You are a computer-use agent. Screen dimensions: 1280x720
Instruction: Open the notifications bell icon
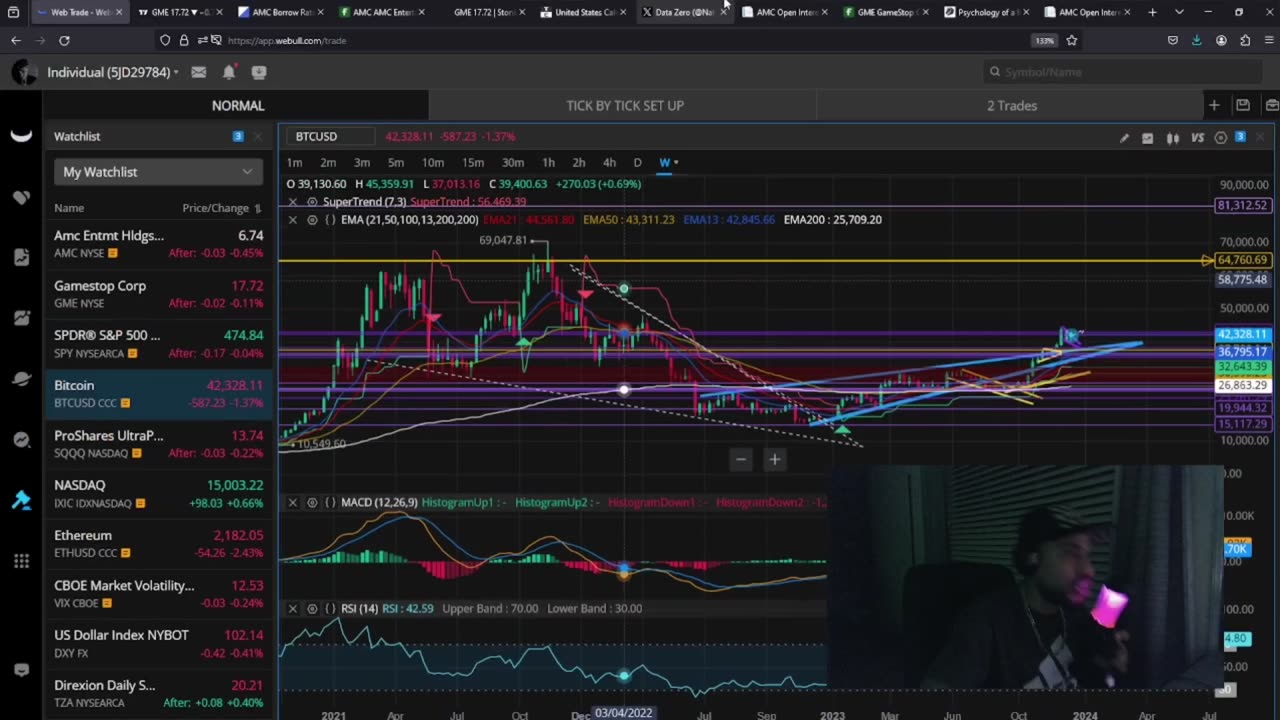(229, 72)
